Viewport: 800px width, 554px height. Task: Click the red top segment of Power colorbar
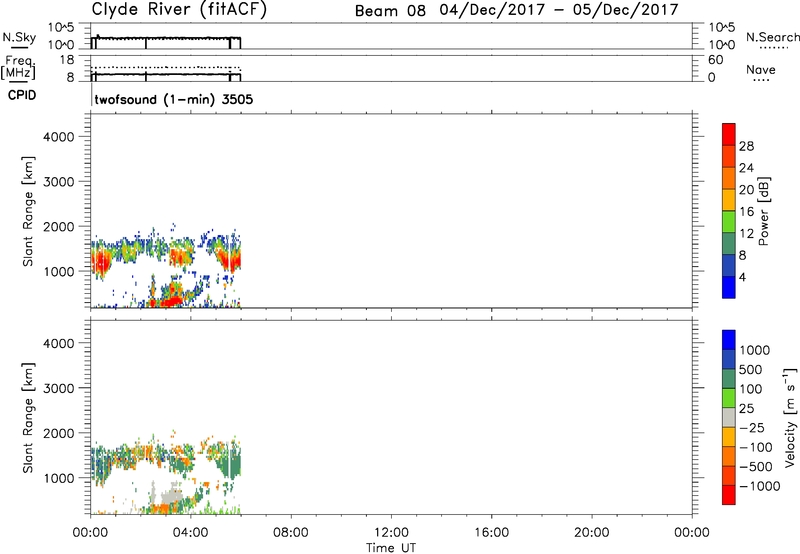[x=729, y=134]
